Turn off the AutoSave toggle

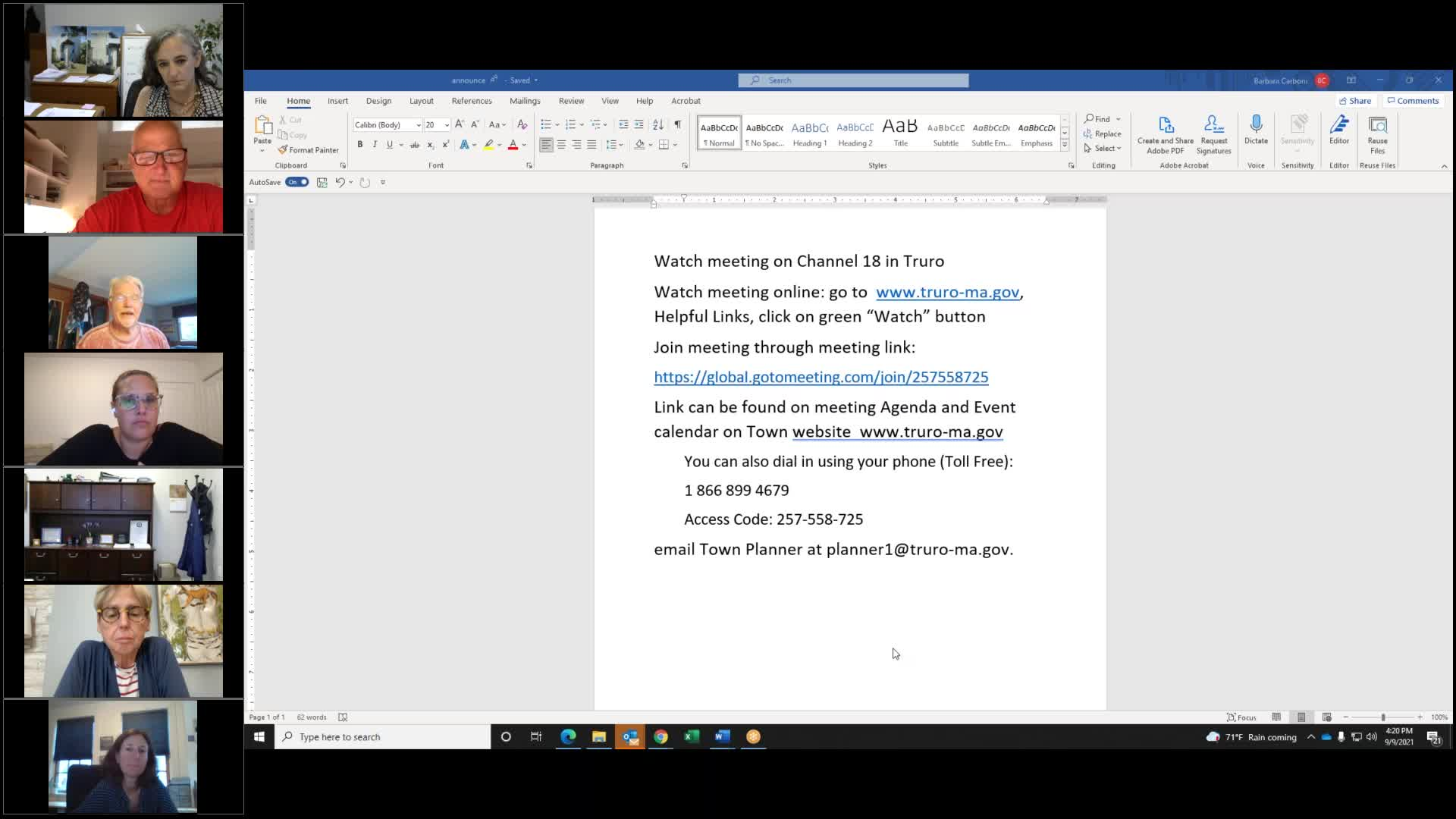click(x=297, y=182)
